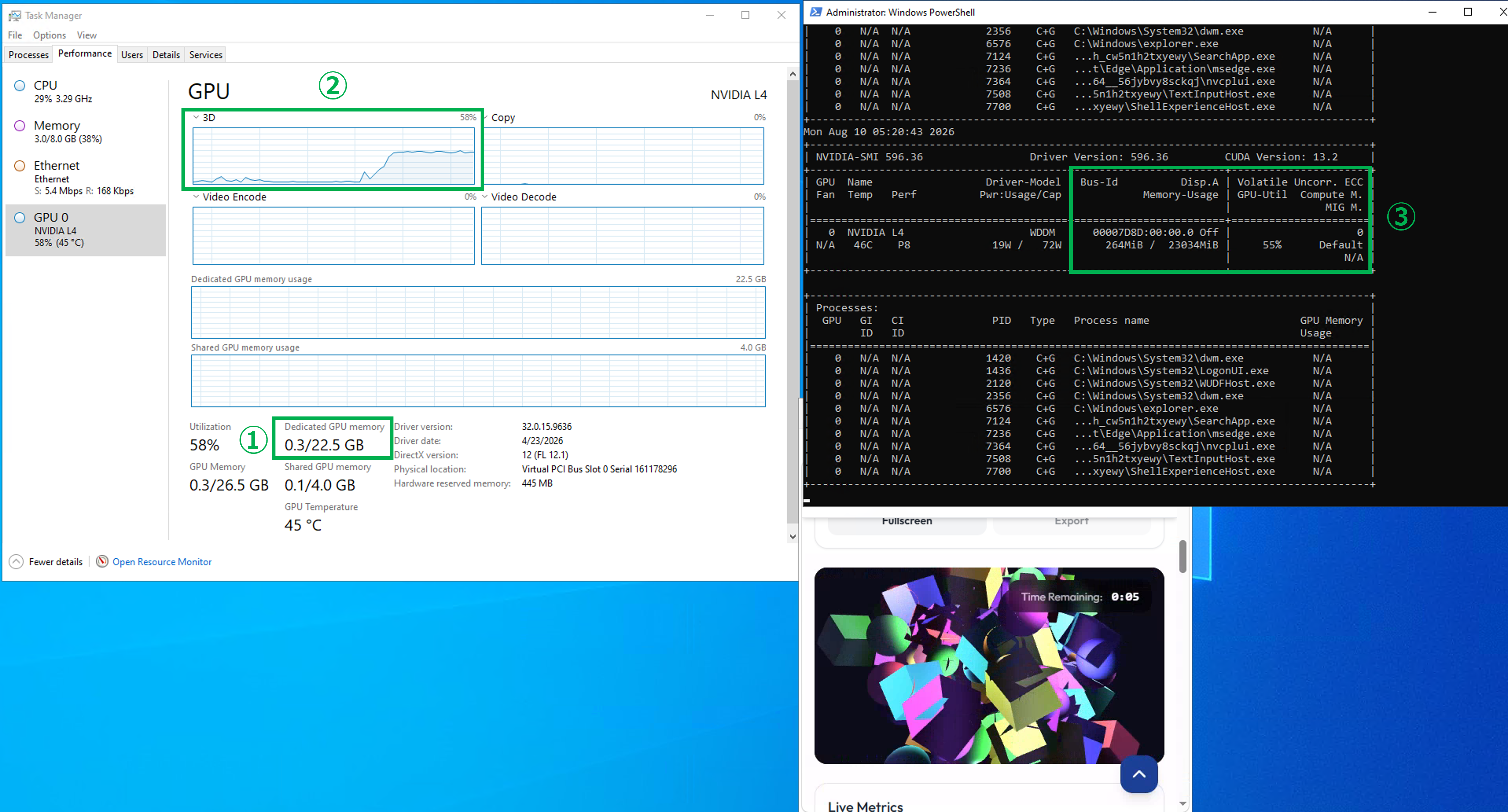The height and width of the screenshot is (812, 1508).
Task: Select the CPU circle icon in sidebar
Action: [x=20, y=85]
